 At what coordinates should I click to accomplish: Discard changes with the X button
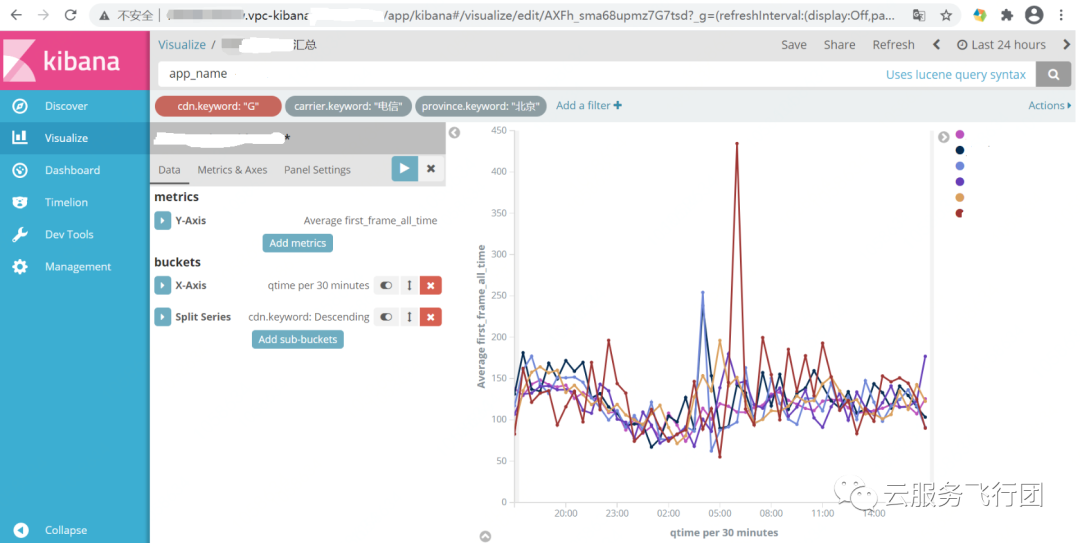click(x=430, y=169)
